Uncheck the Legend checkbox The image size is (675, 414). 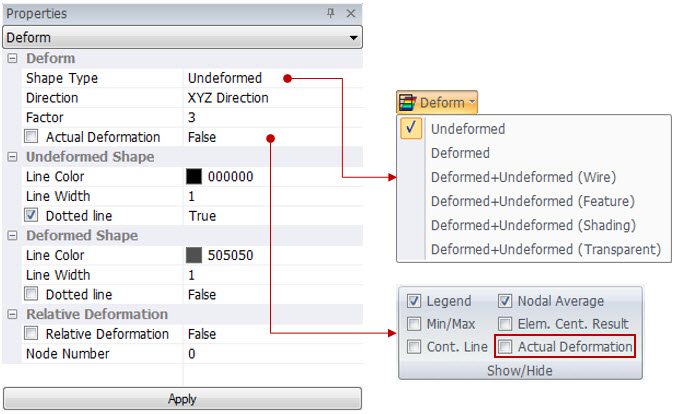[x=415, y=301]
